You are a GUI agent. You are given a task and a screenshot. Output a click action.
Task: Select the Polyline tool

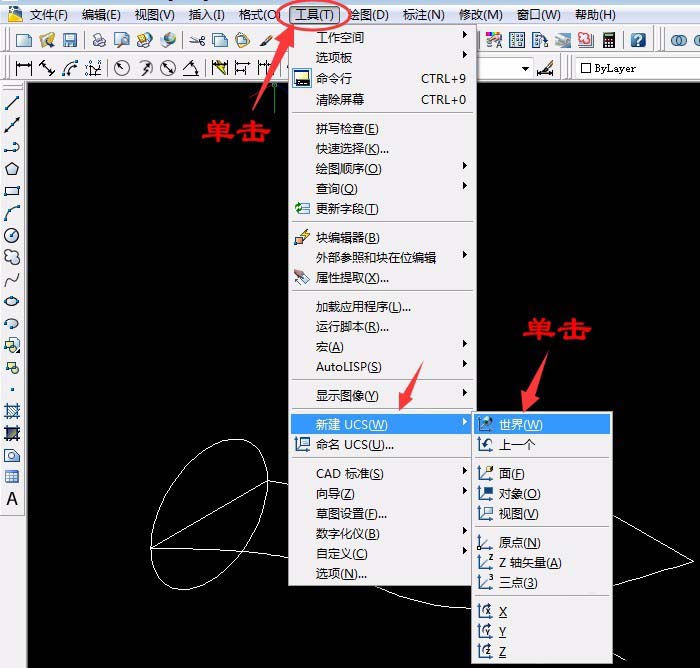pos(12,147)
